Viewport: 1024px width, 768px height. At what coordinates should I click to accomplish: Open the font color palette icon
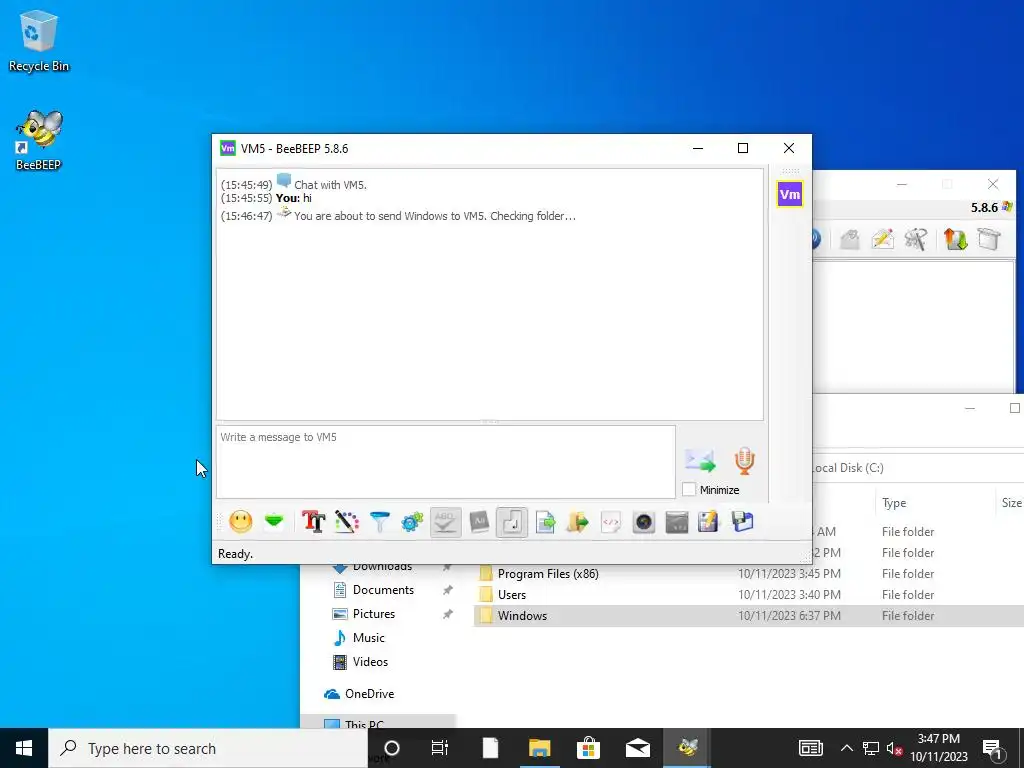coord(347,522)
